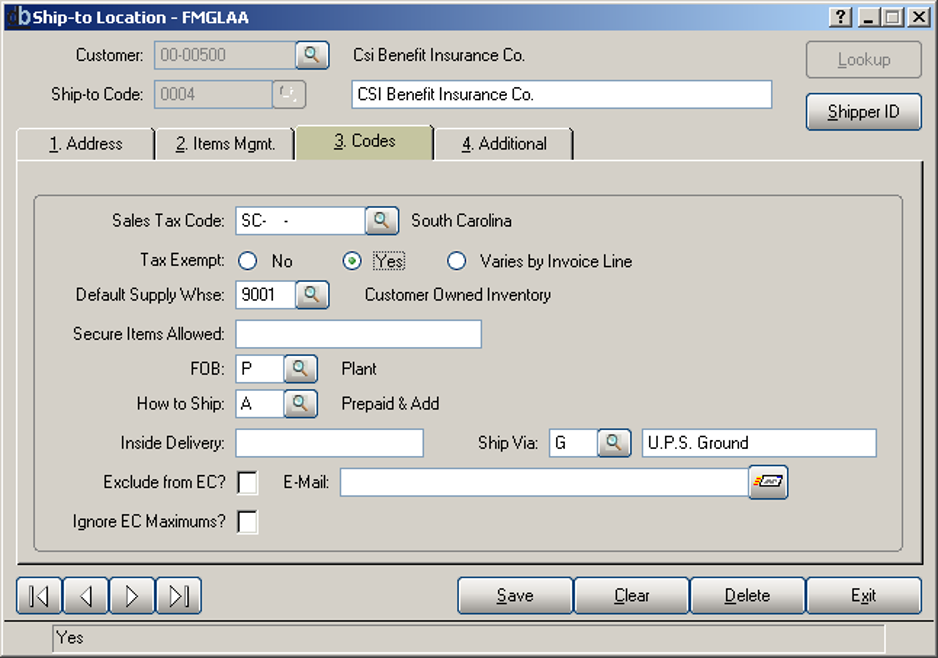Click the Ship-to Code lookup icon
This screenshot has width=938, height=658.
(289, 95)
